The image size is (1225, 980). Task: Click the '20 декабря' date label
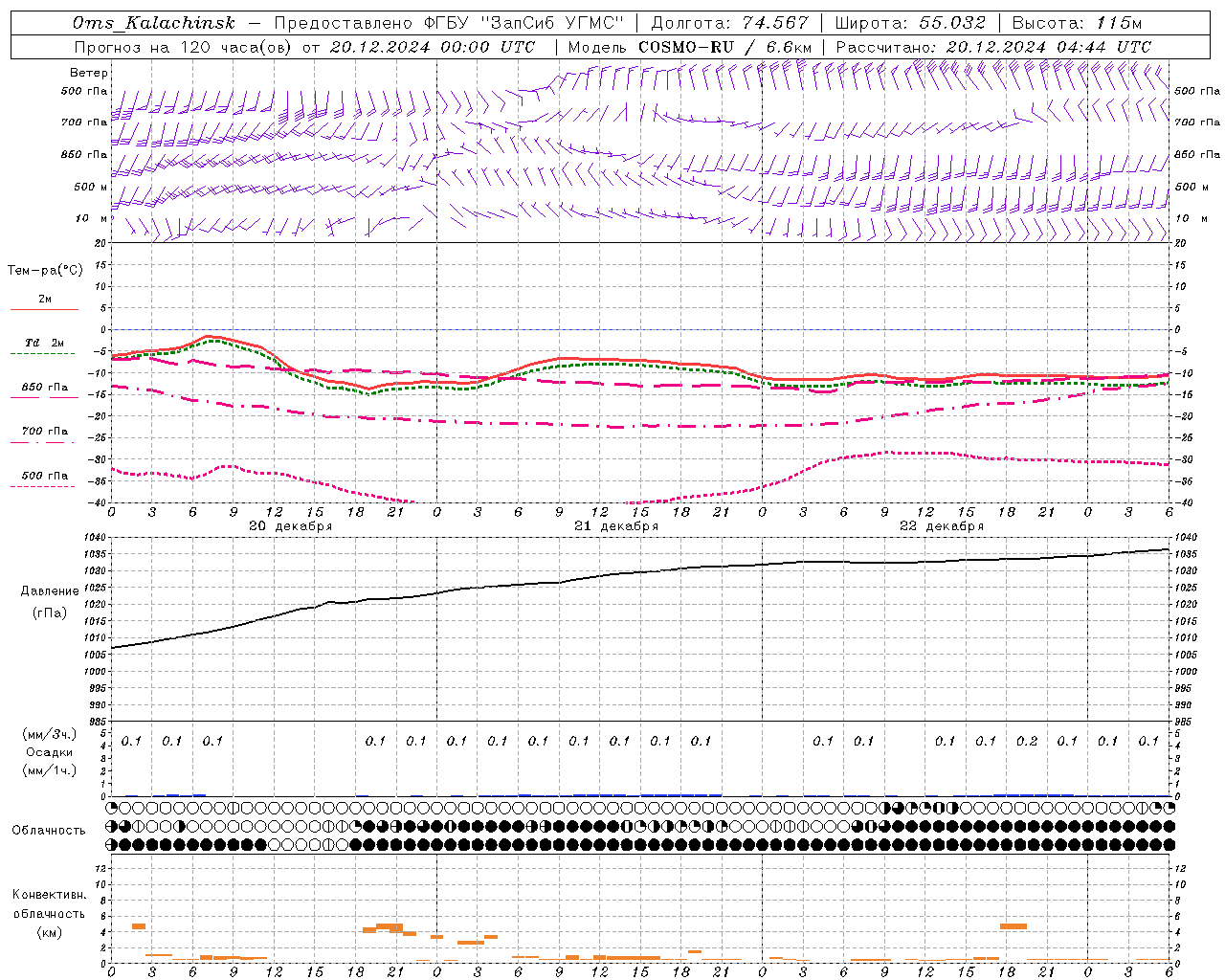(x=291, y=526)
